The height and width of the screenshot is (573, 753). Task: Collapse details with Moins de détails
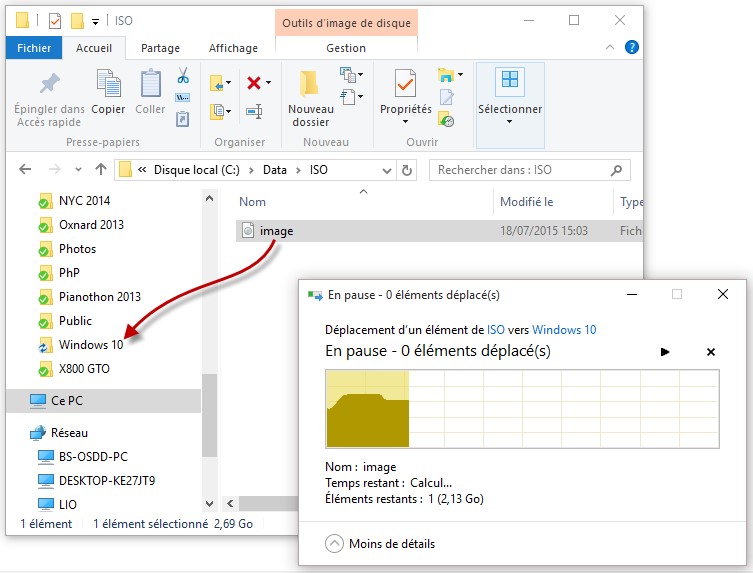[380, 544]
